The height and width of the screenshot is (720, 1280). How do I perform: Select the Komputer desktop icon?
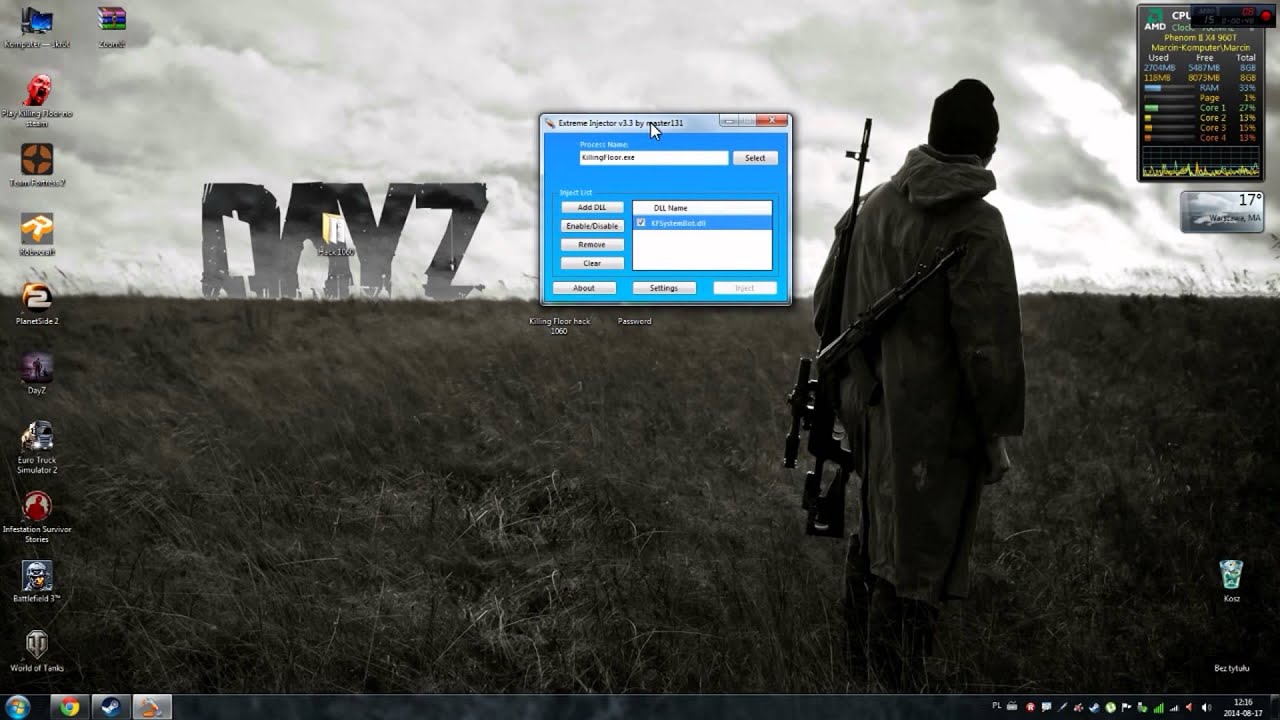[x=37, y=28]
